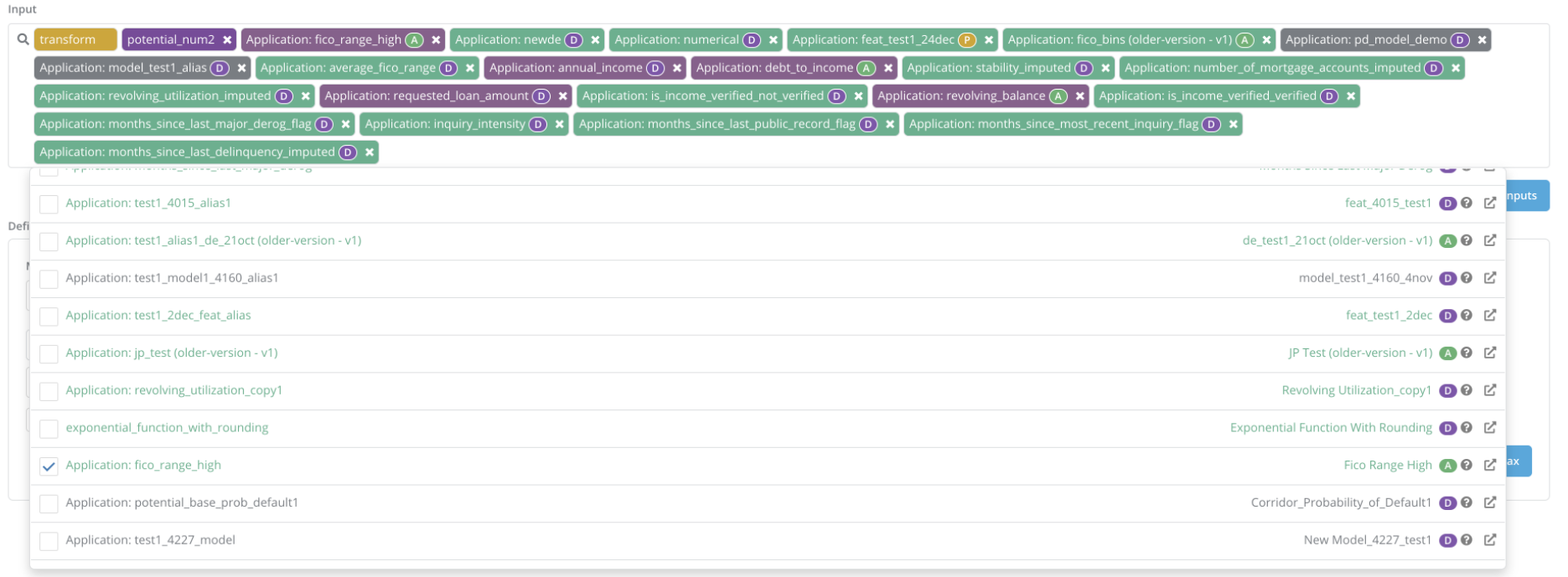Click help icon on test1_model1_4160_alias1 row
Viewport: 1568px width, 577px height.
coord(1467,278)
